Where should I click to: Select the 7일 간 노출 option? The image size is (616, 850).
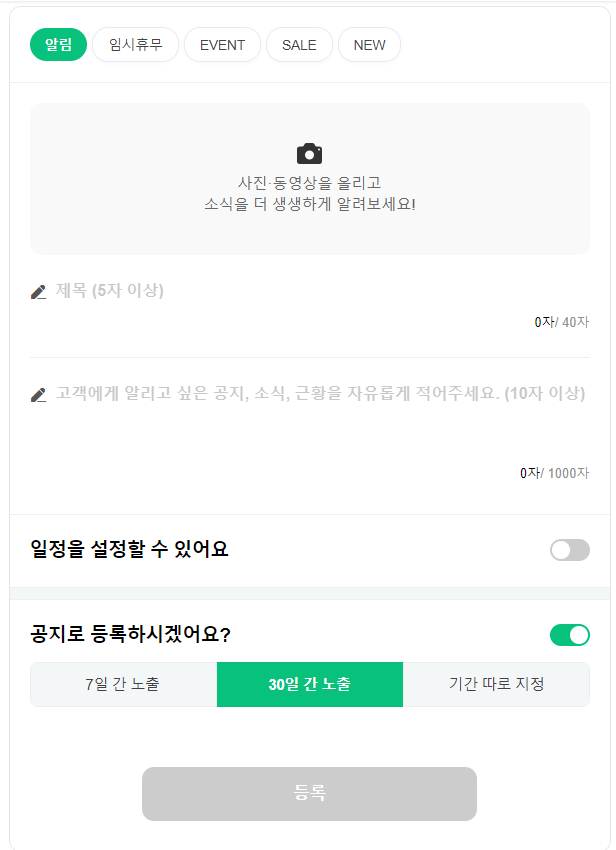pyautogui.click(x=124, y=684)
